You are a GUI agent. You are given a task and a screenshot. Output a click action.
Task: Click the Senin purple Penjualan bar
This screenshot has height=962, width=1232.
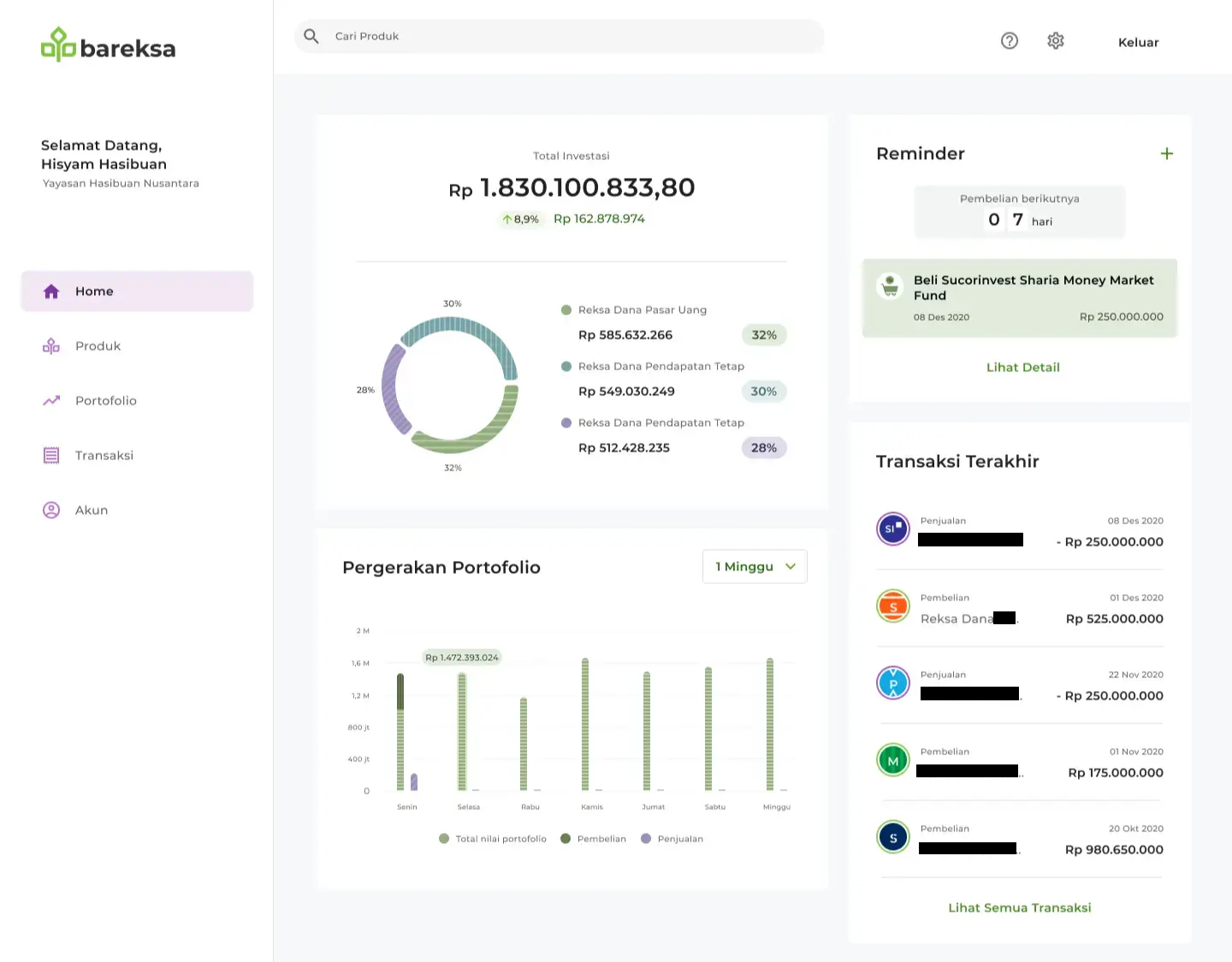pyautogui.click(x=414, y=782)
